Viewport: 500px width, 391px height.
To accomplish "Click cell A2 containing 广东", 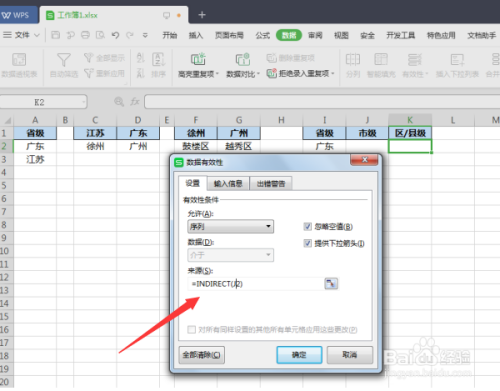I will point(35,146).
